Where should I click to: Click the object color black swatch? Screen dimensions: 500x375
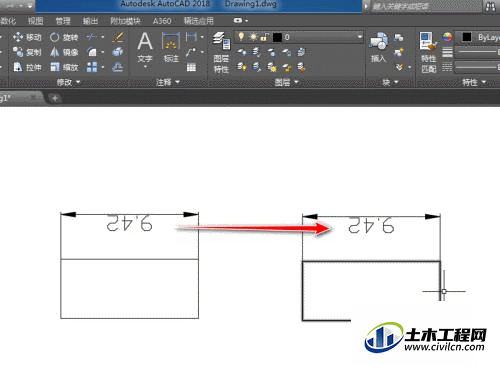coord(467,37)
